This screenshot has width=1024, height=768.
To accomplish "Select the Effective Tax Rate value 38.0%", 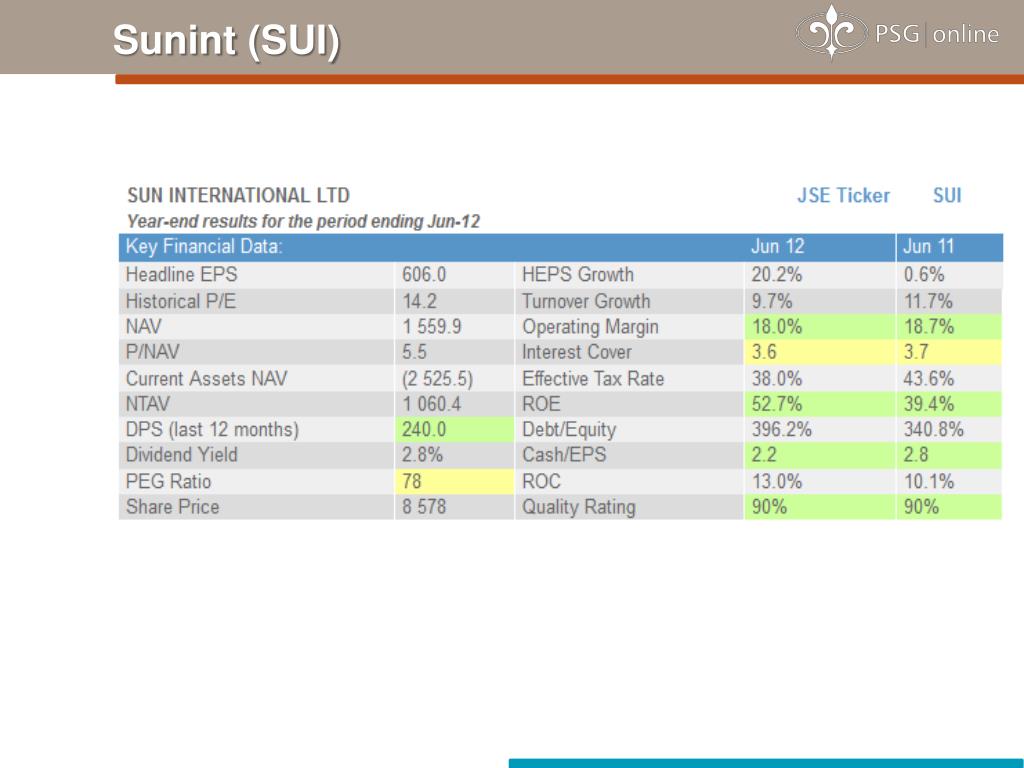I will 776,379.
